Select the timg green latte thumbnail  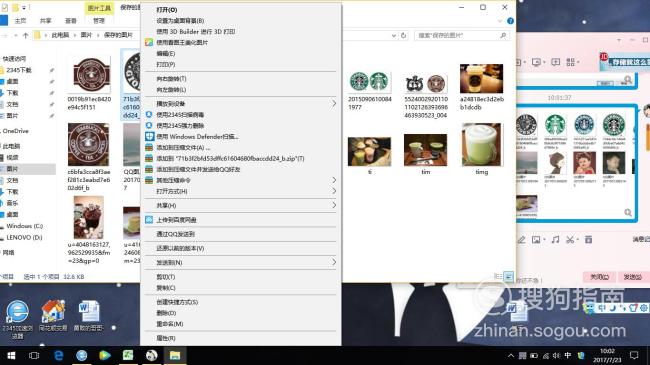coord(481,145)
